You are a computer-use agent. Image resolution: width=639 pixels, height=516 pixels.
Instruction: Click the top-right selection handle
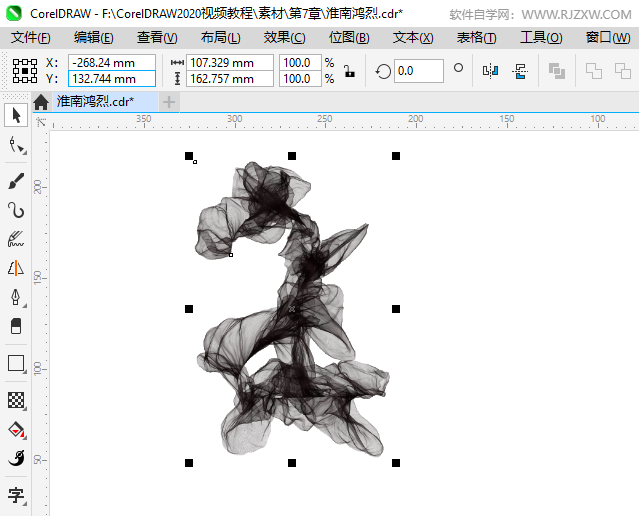(x=396, y=156)
